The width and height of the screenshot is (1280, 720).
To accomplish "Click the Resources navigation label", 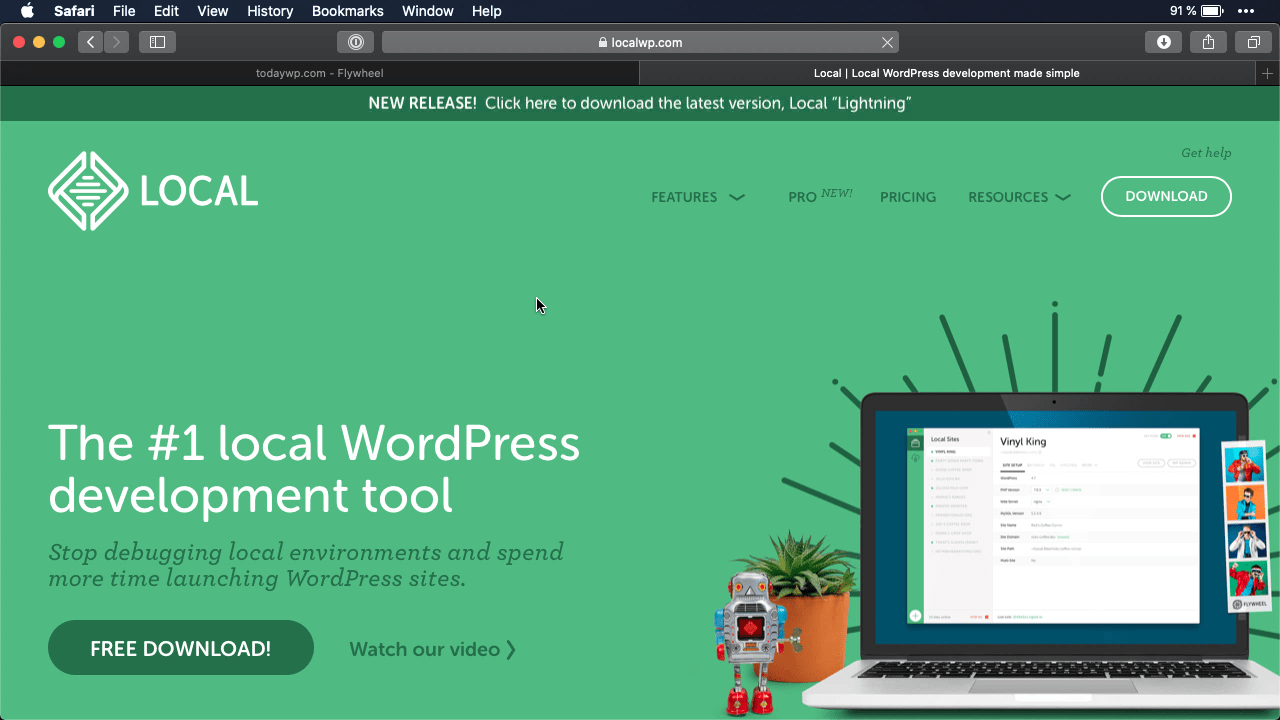I will tap(1008, 197).
